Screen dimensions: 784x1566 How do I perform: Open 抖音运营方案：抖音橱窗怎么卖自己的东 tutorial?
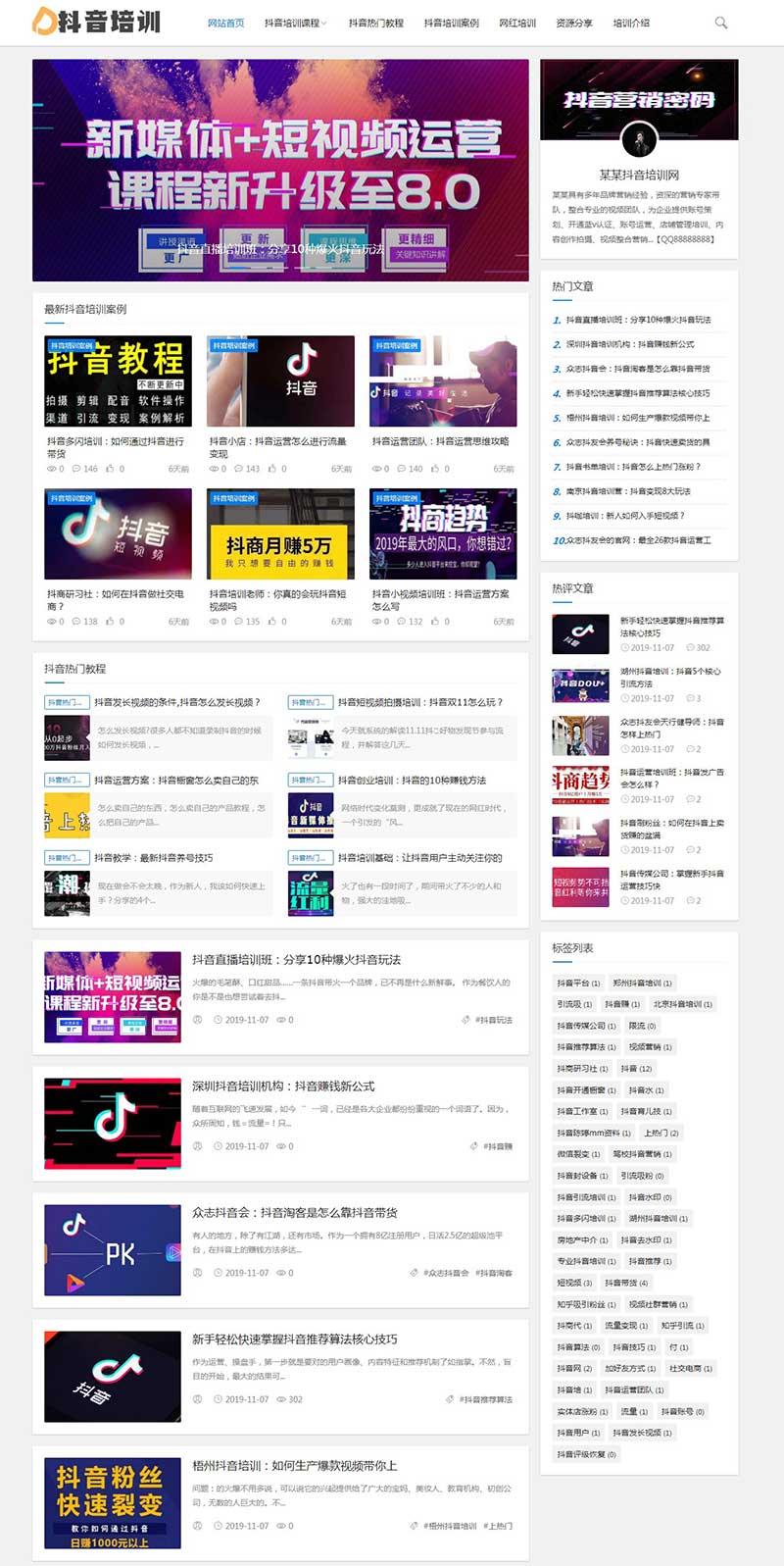coord(176,781)
